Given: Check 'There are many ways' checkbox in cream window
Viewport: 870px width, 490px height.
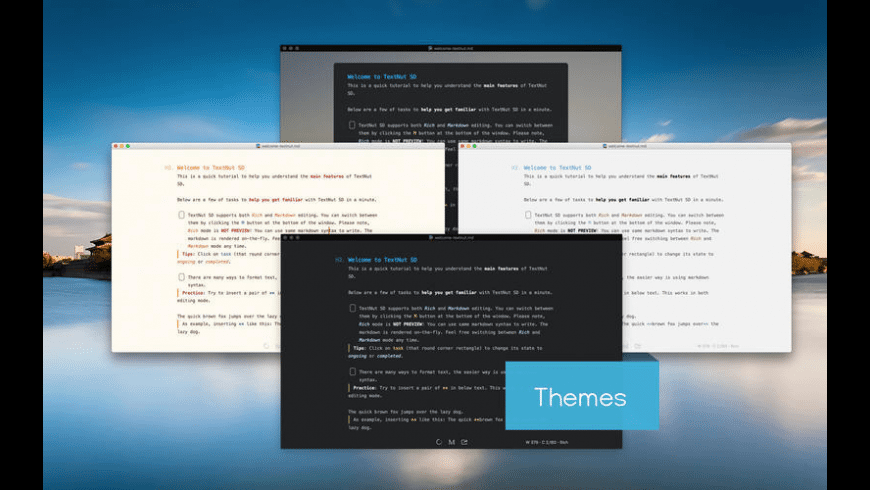Looking at the screenshot, I should tap(181, 277).
